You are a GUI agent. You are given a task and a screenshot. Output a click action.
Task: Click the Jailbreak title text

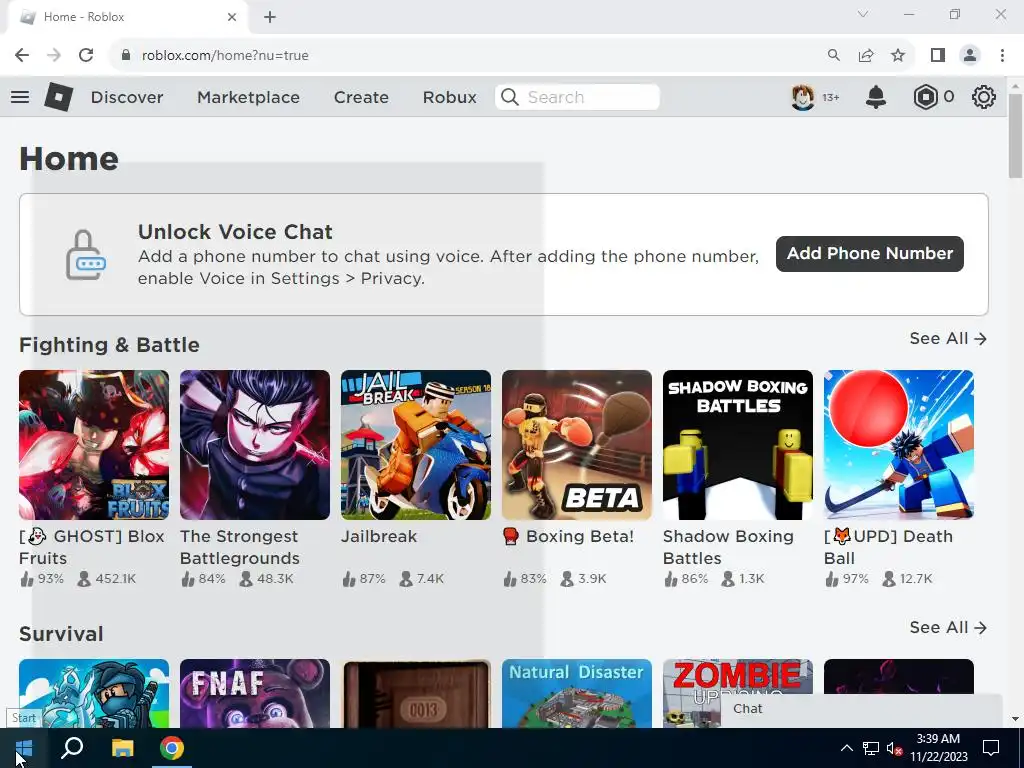(379, 536)
